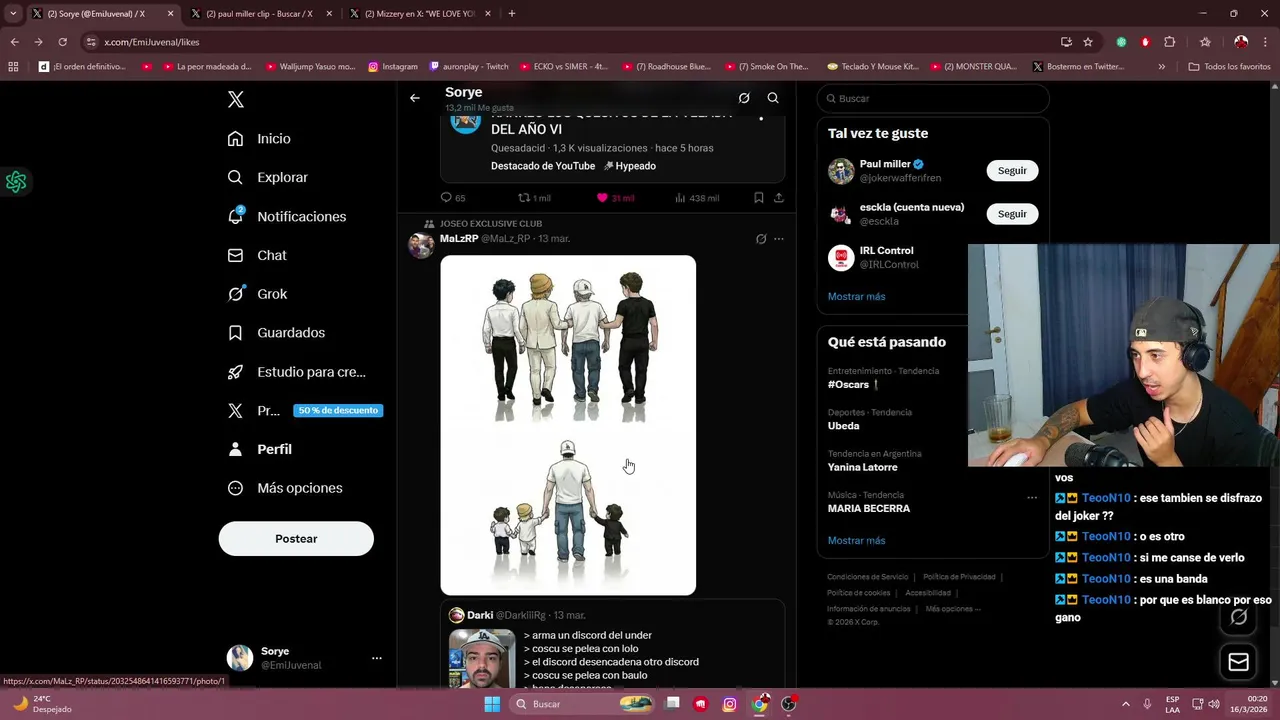Reload the page in Chrome

click(x=62, y=42)
